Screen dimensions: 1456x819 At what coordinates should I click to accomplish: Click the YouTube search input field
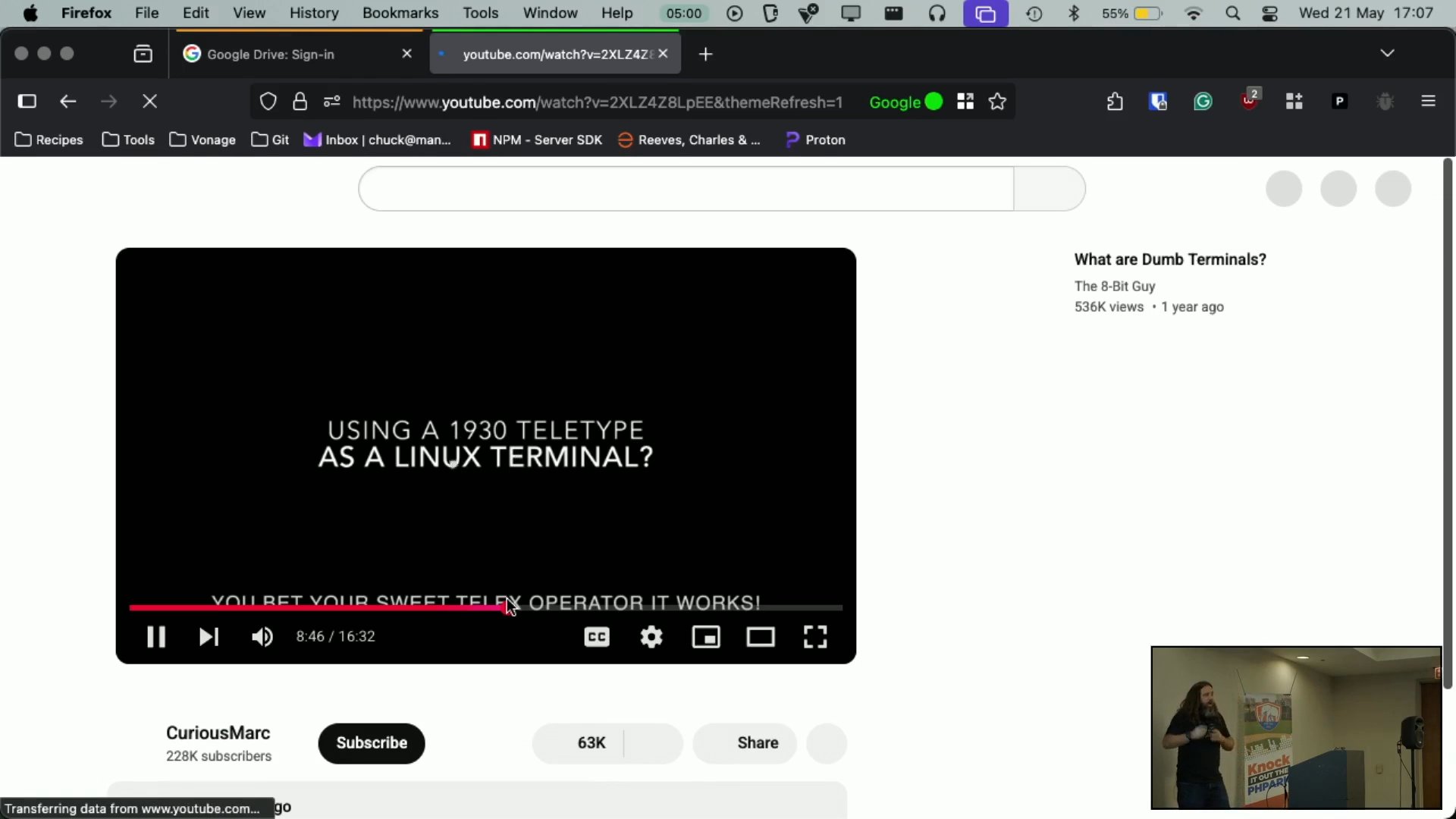[686, 189]
